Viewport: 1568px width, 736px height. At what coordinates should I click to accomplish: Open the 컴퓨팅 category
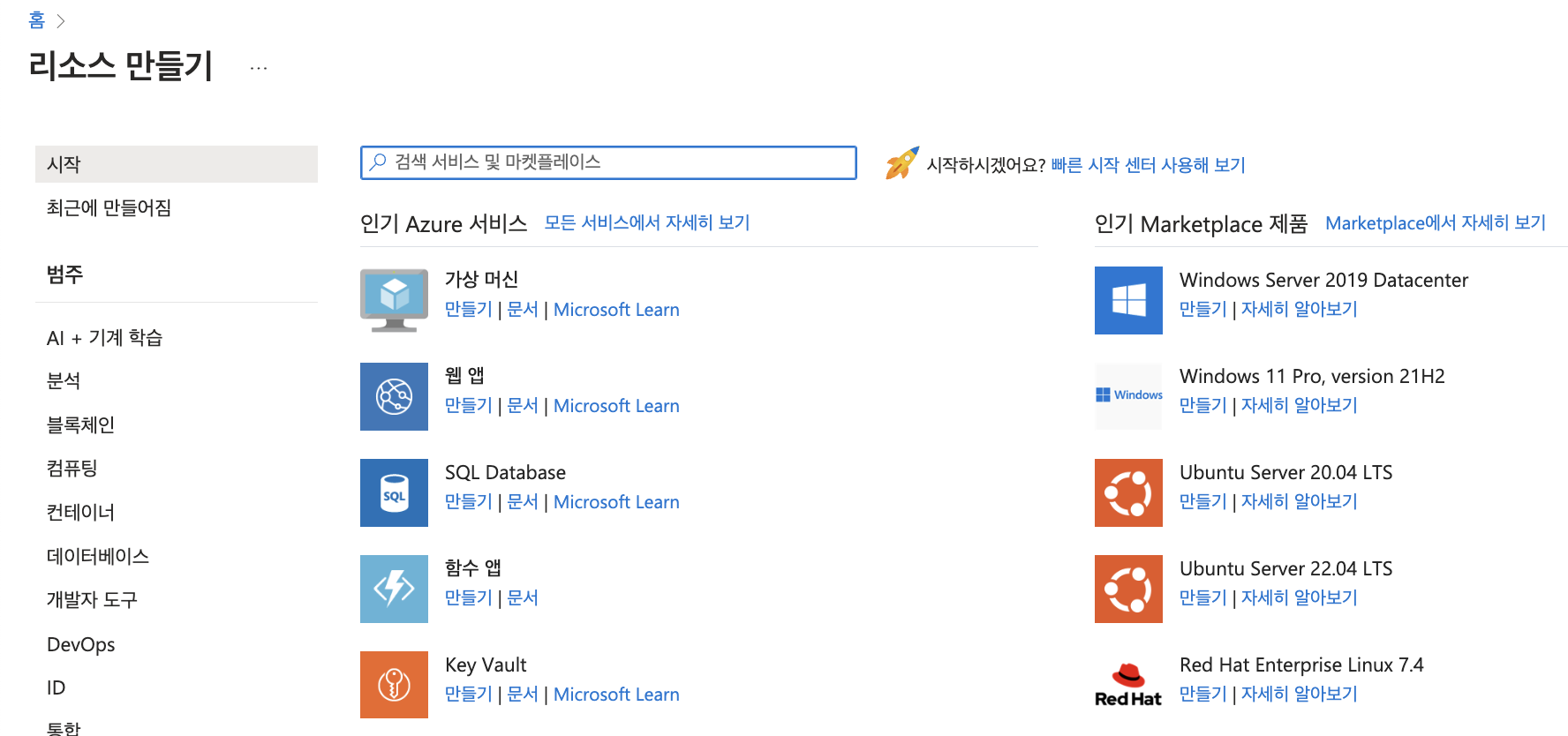72,469
